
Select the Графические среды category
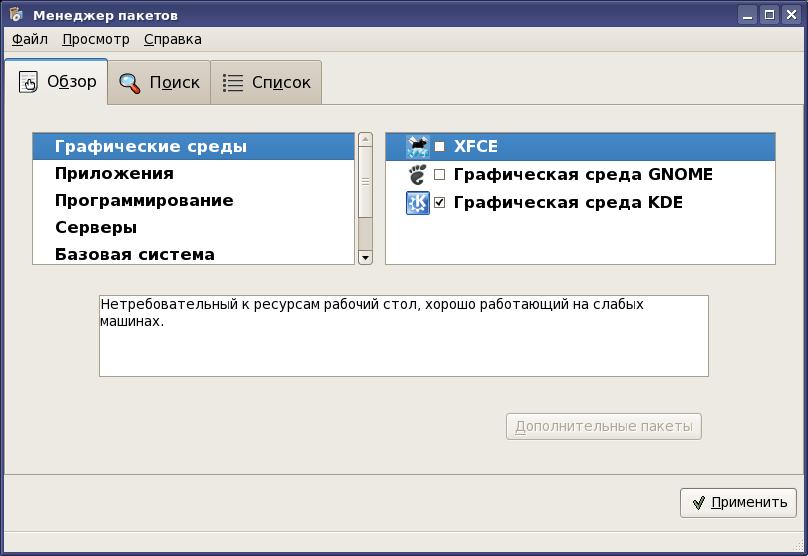(x=193, y=146)
